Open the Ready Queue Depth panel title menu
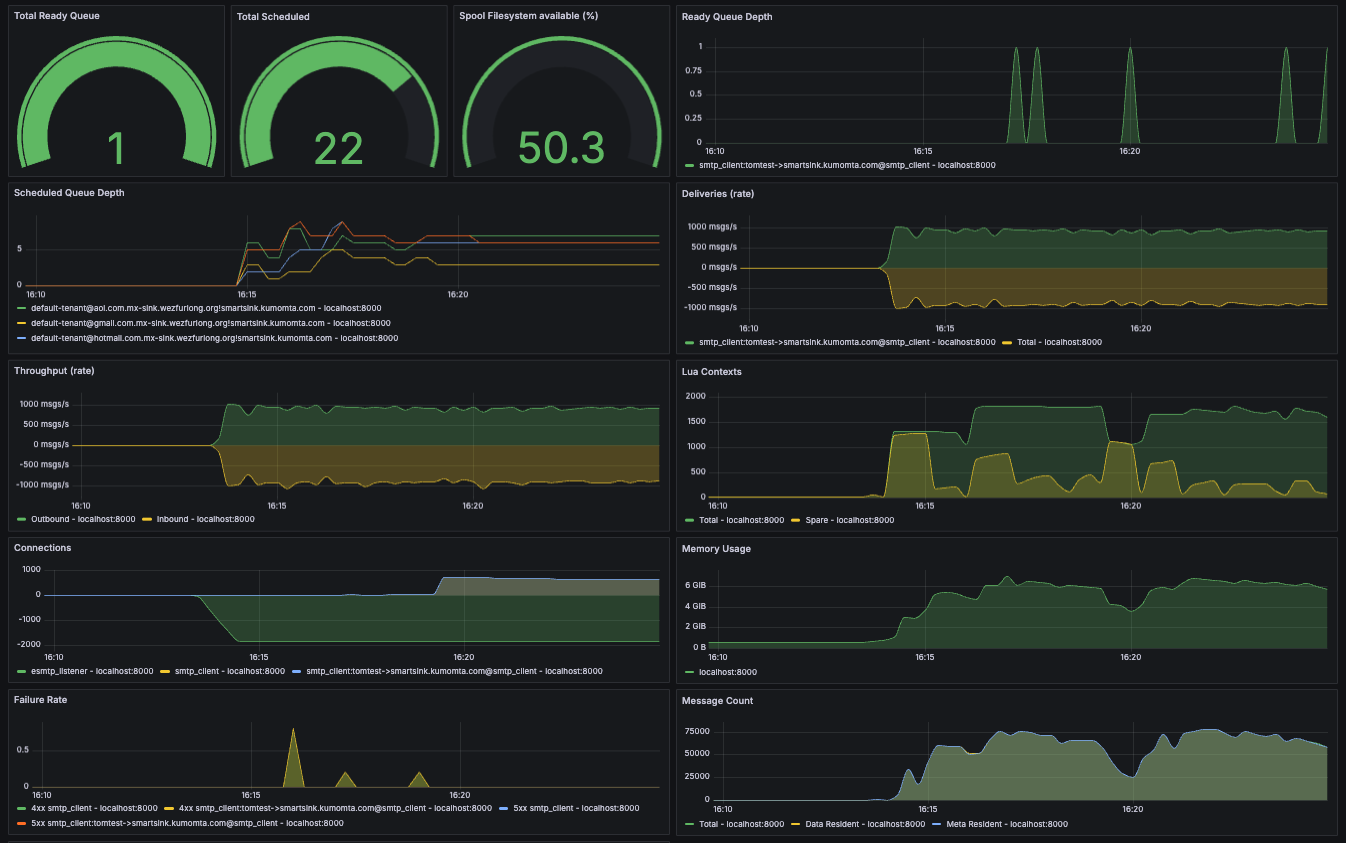This screenshot has height=843, width=1346. pos(727,17)
